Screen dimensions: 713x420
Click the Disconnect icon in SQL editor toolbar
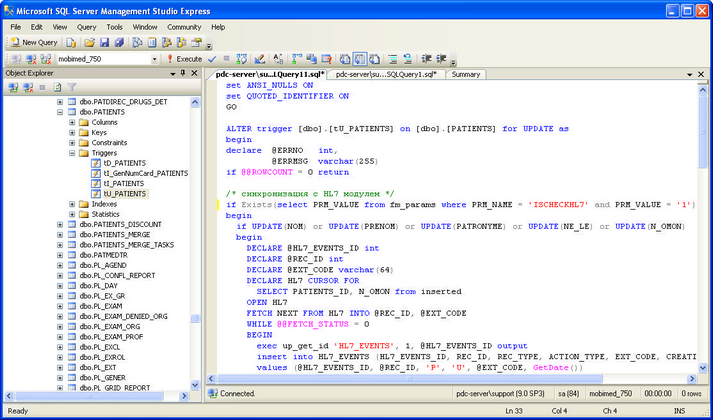tap(31, 59)
